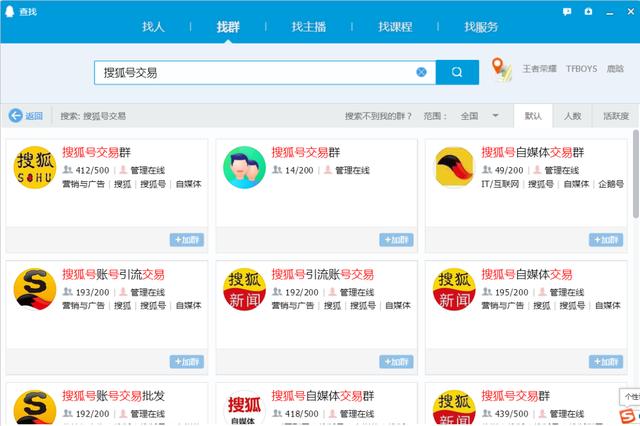The width and height of the screenshot is (640, 426).
Task: Click the map location pin icon
Action: point(500,70)
